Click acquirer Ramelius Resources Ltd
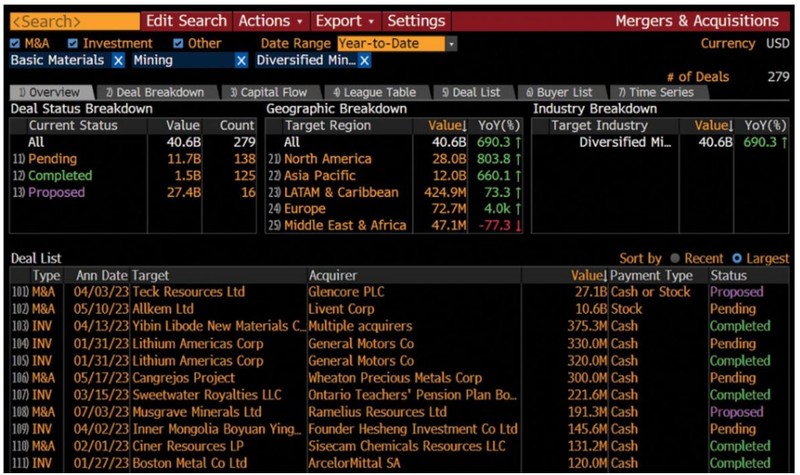Screen dimensions: 800x475 (x=378, y=412)
